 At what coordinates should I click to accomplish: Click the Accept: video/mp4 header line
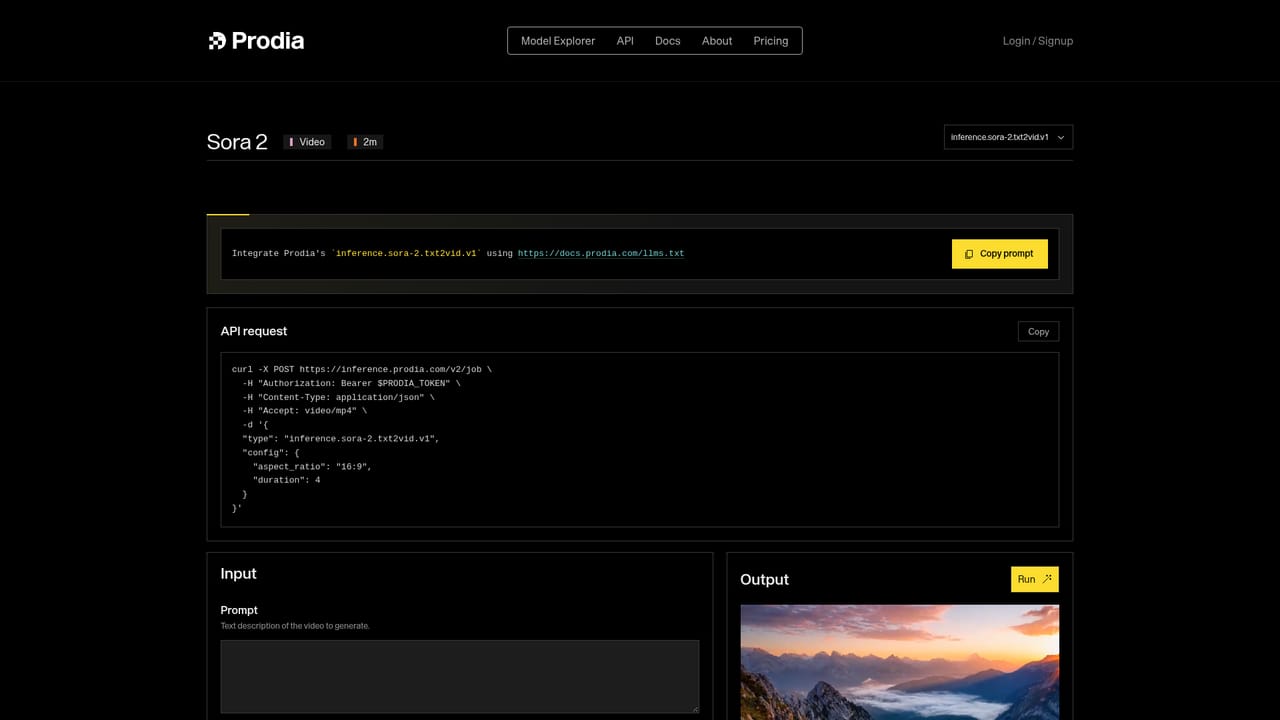(x=304, y=411)
